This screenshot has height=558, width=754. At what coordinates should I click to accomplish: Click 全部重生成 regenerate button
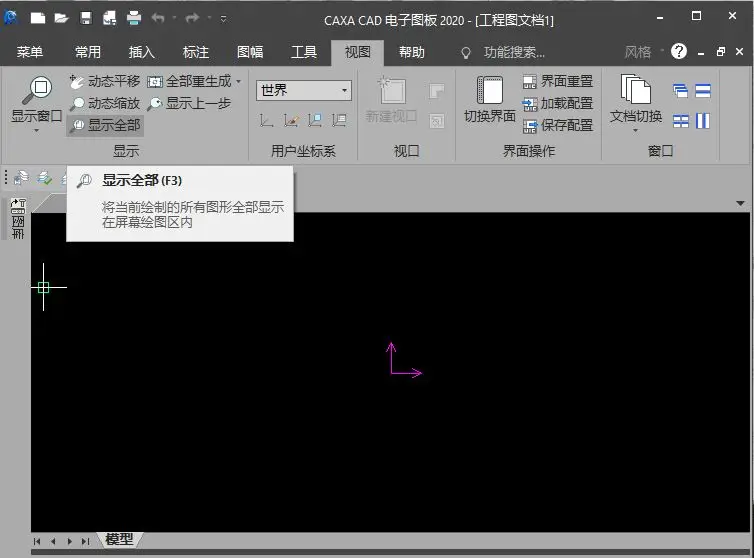click(189, 81)
